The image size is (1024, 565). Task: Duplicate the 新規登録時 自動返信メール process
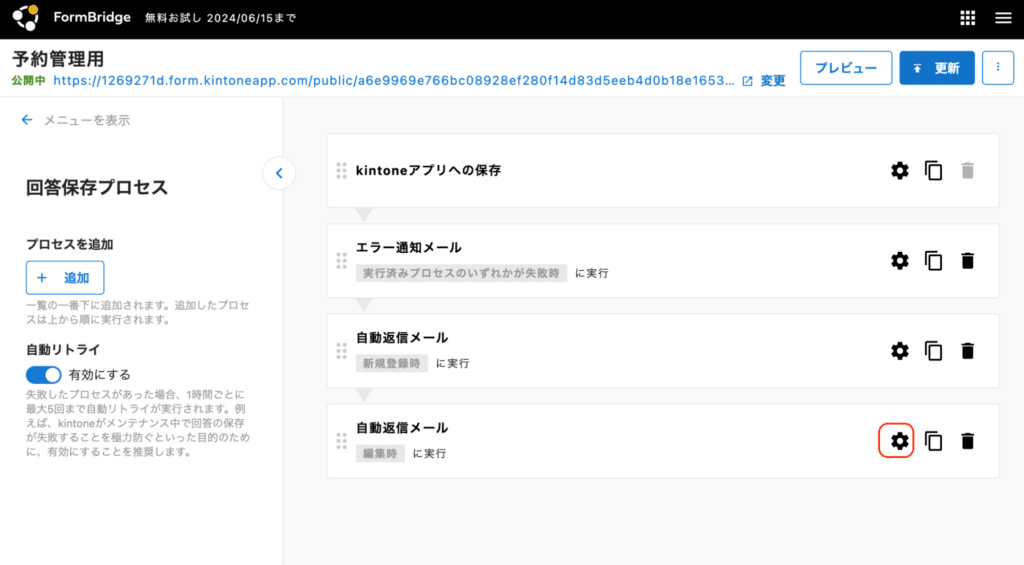(x=934, y=351)
